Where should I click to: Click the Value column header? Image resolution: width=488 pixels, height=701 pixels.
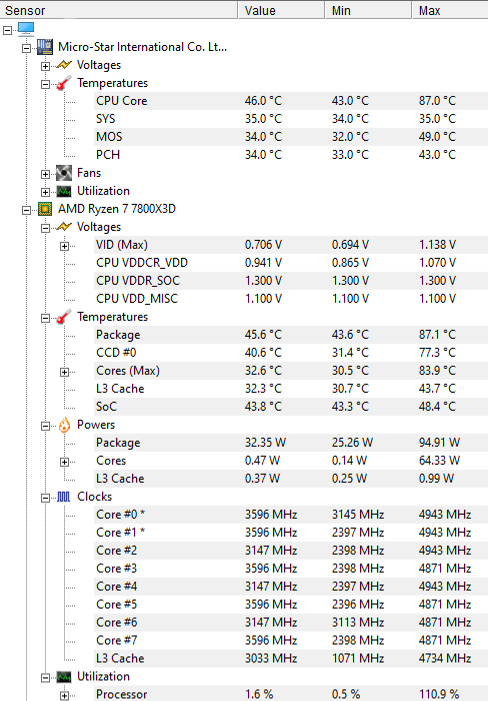(x=281, y=10)
